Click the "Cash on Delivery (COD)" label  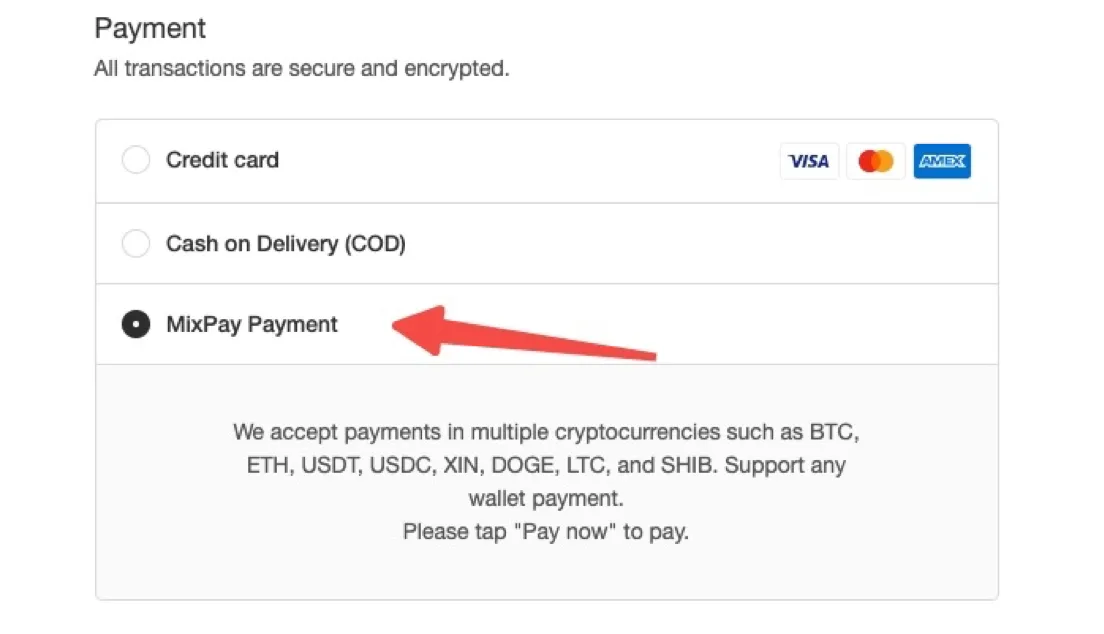click(x=286, y=244)
